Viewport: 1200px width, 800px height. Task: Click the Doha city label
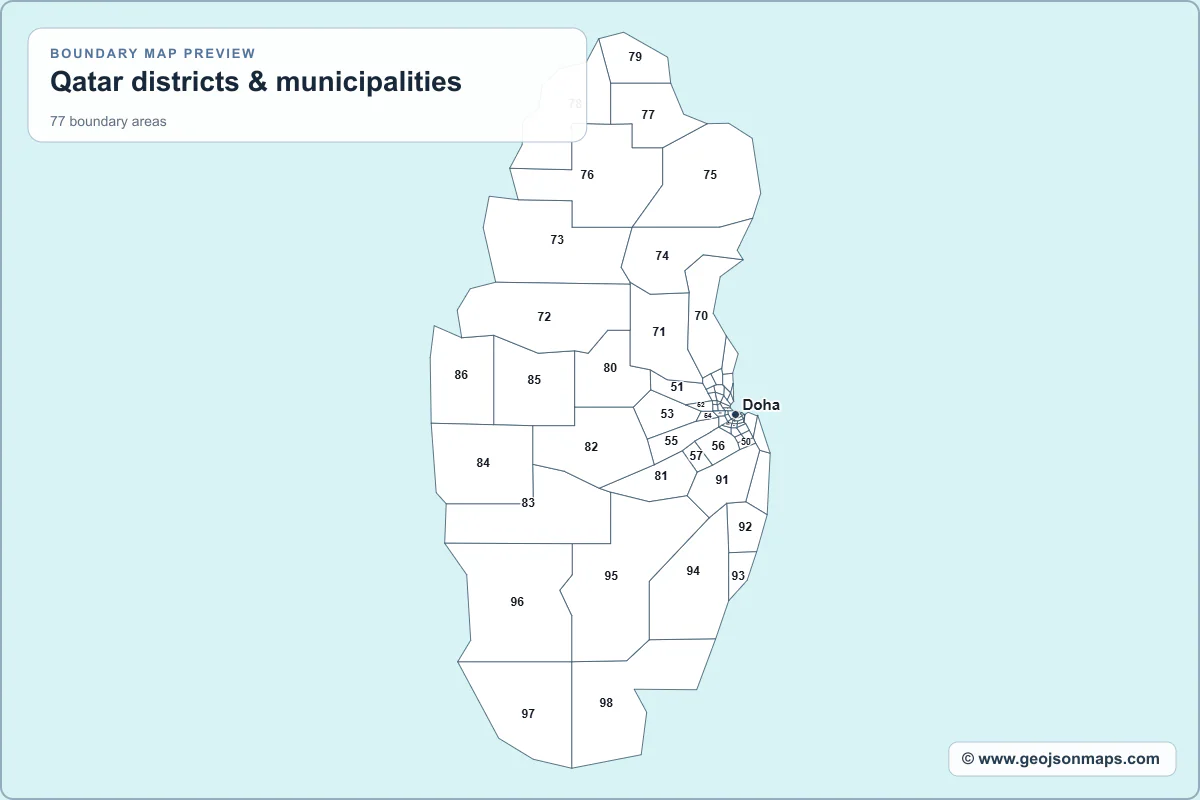click(761, 405)
